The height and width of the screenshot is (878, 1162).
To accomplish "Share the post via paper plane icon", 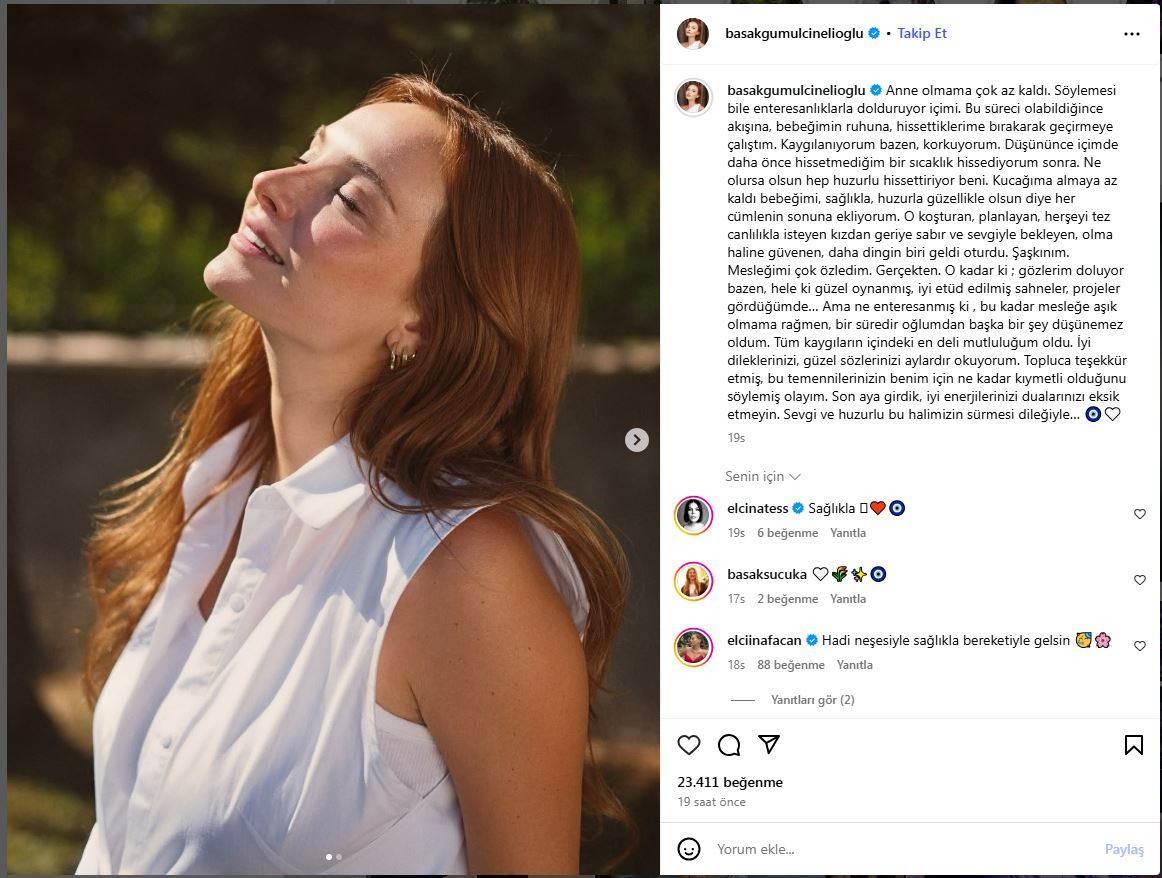I will pos(768,745).
